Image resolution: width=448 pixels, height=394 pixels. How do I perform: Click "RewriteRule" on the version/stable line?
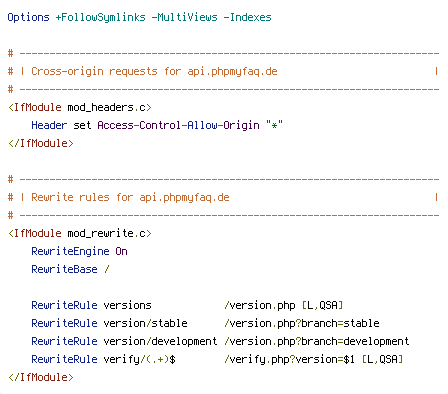(x=64, y=323)
